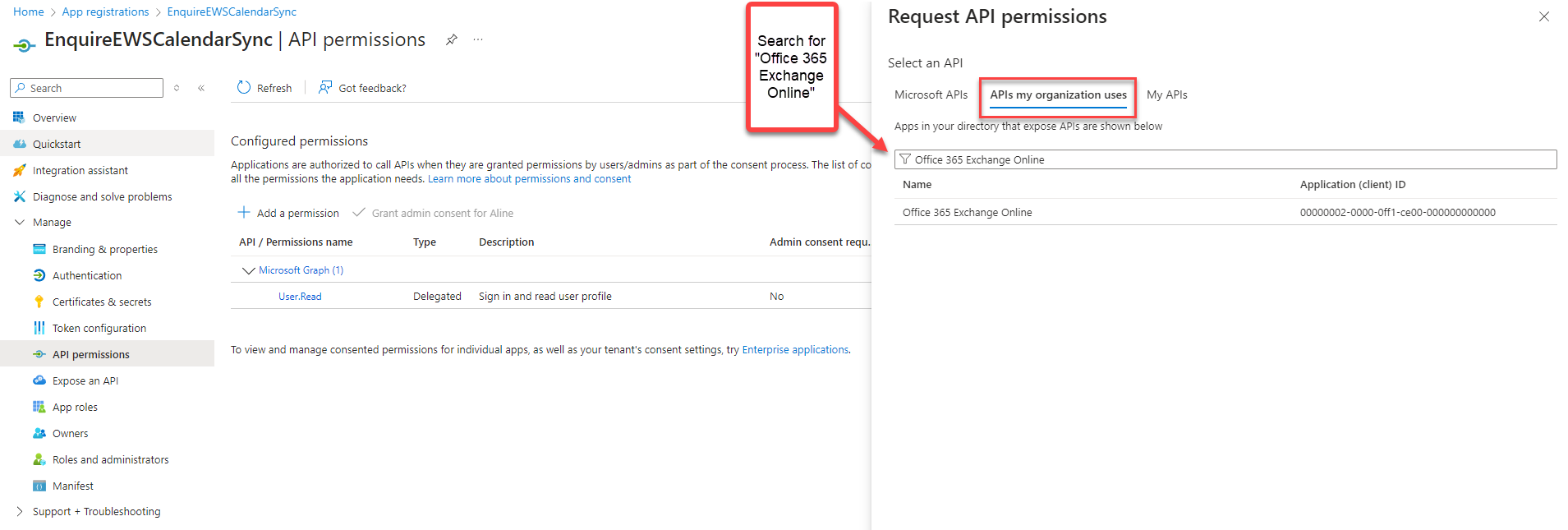Expand Support + Troubleshooting section

[20, 511]
